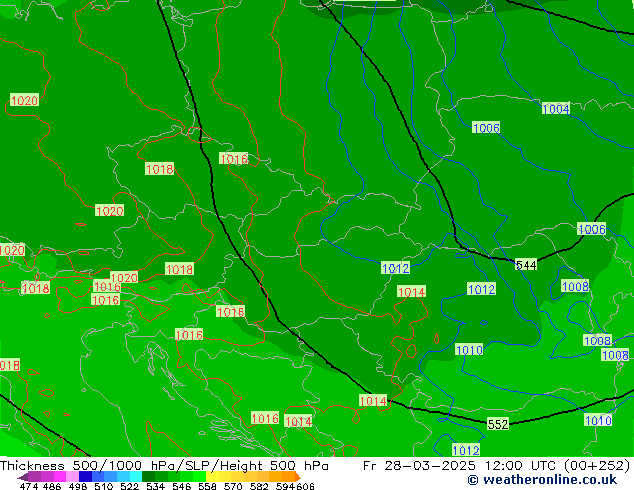Pick the light pink legend swatch

point(72,476)
